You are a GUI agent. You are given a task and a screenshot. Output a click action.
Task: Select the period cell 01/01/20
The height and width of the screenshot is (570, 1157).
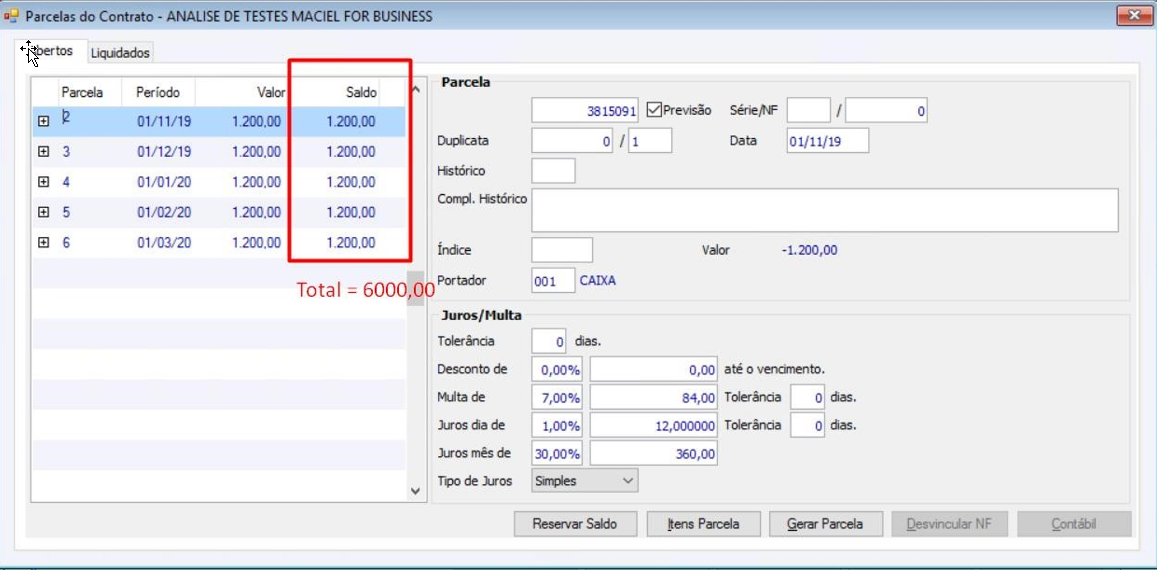coord(164,182)
